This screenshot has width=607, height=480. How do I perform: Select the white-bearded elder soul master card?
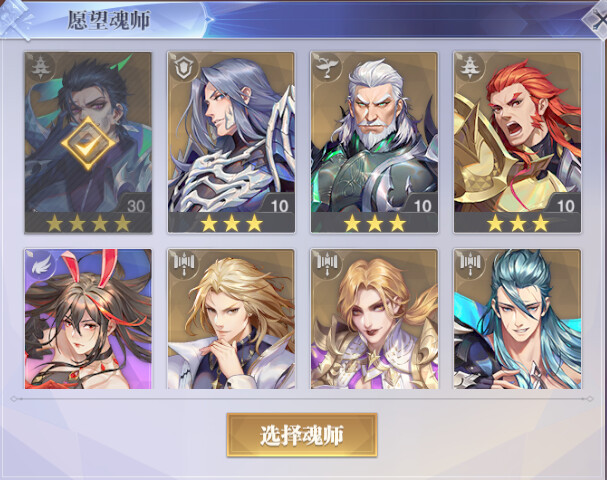coord(374,142)
